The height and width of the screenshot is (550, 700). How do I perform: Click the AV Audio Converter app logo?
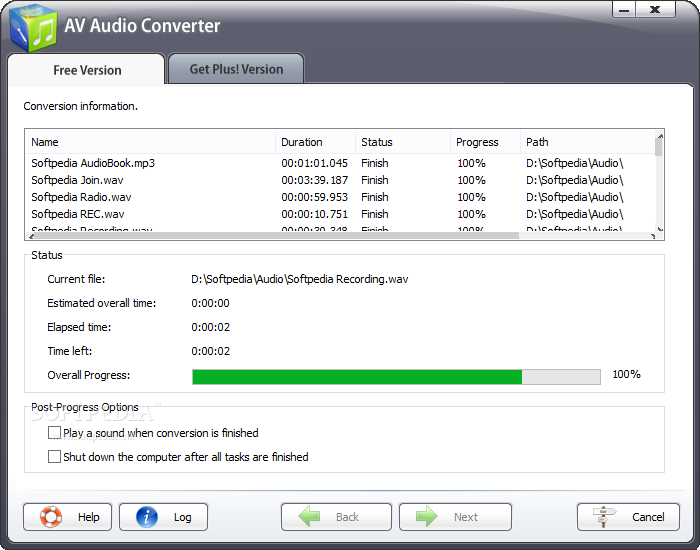tap(33, 28)
